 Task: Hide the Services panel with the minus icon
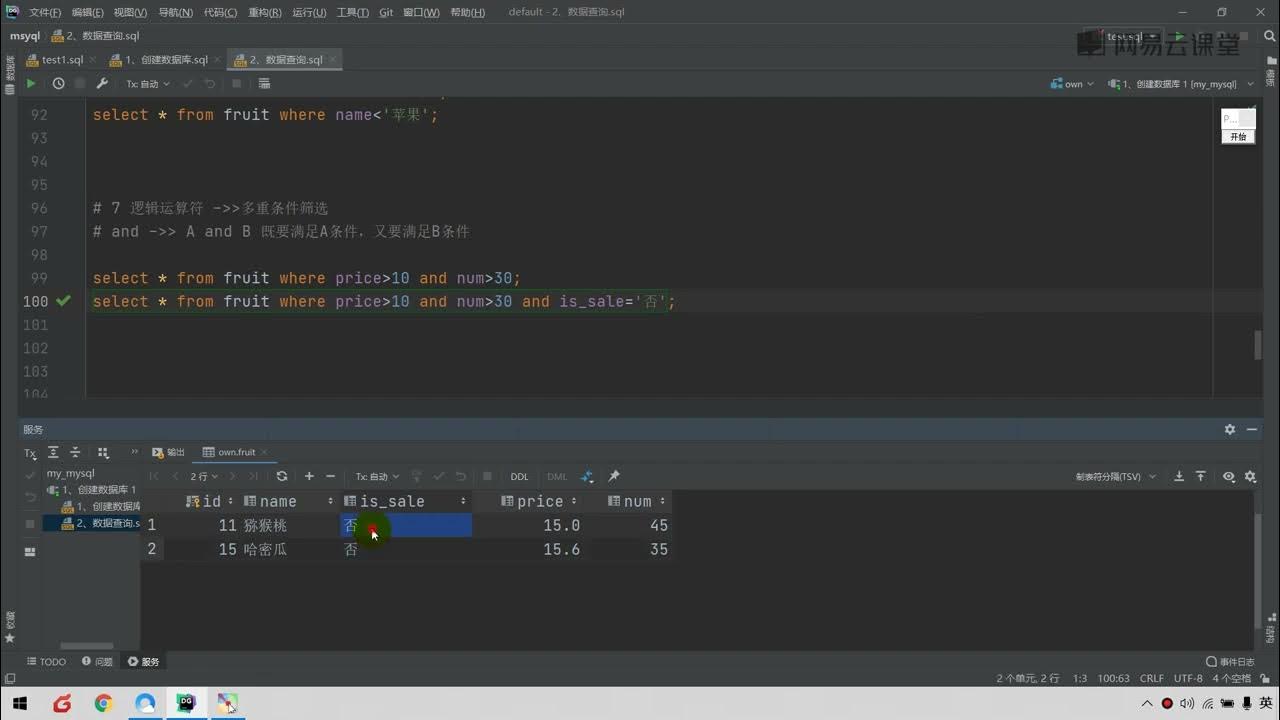point(1253,429)
